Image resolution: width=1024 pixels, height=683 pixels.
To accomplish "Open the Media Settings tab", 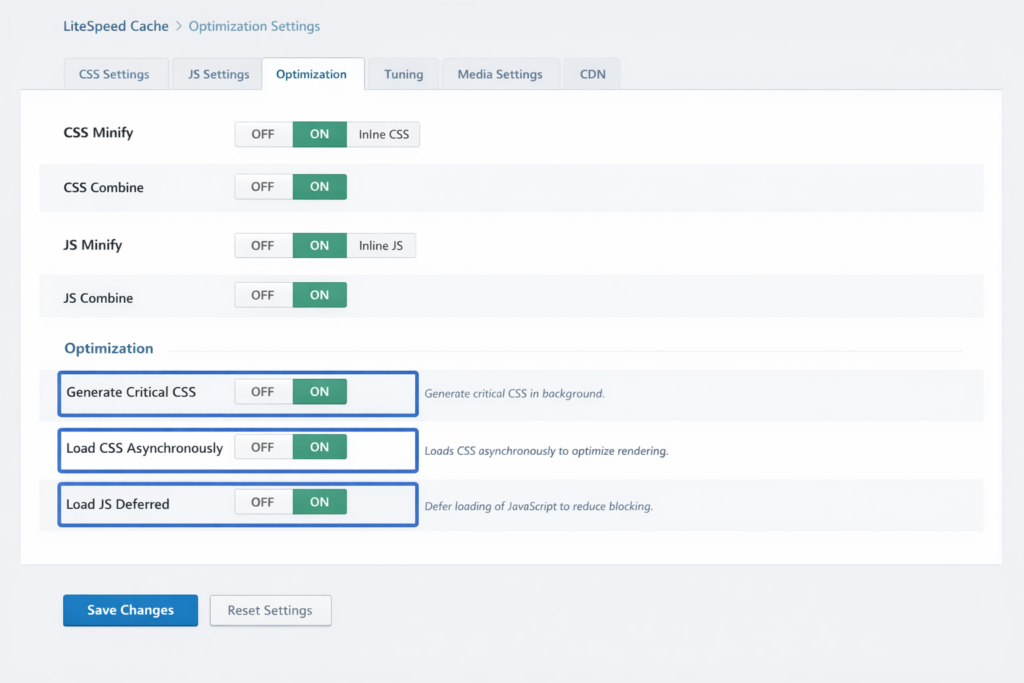I will click(x=500, y=74).
